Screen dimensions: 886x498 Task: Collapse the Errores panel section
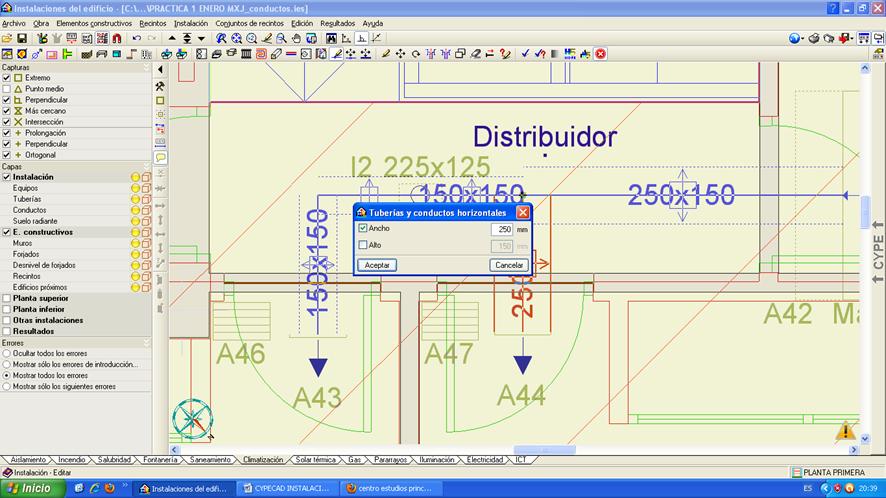click(x=146, y=342)
